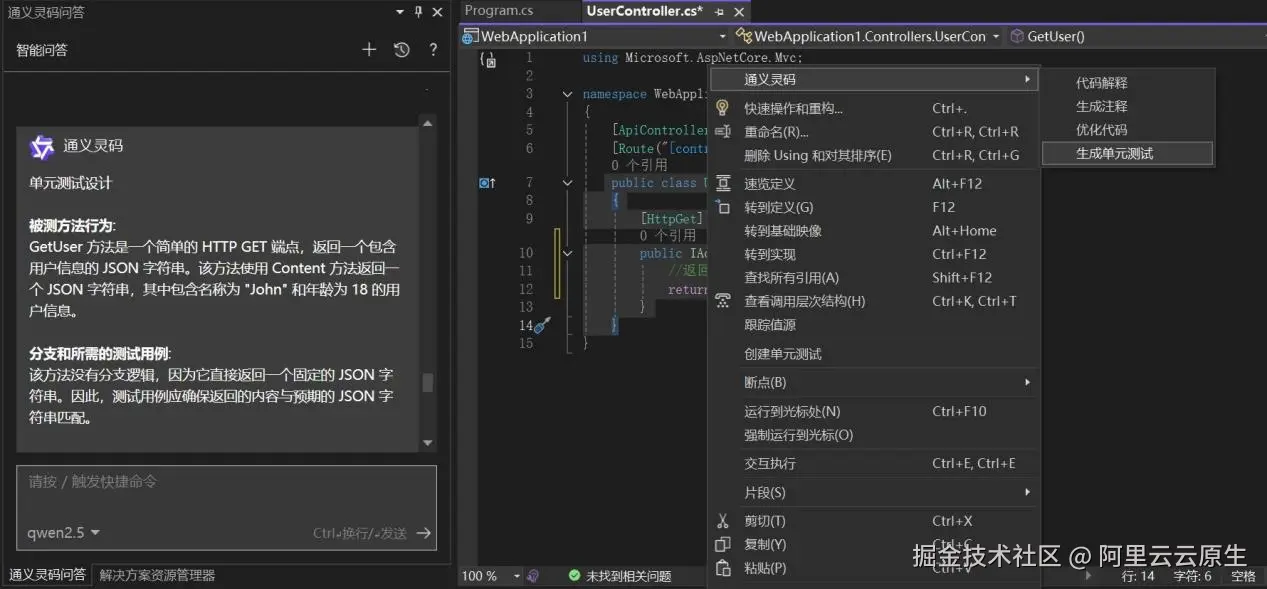Select 运行到光标处(N) entry
The image size is (1267, 589).
click(x=874, y=411)
